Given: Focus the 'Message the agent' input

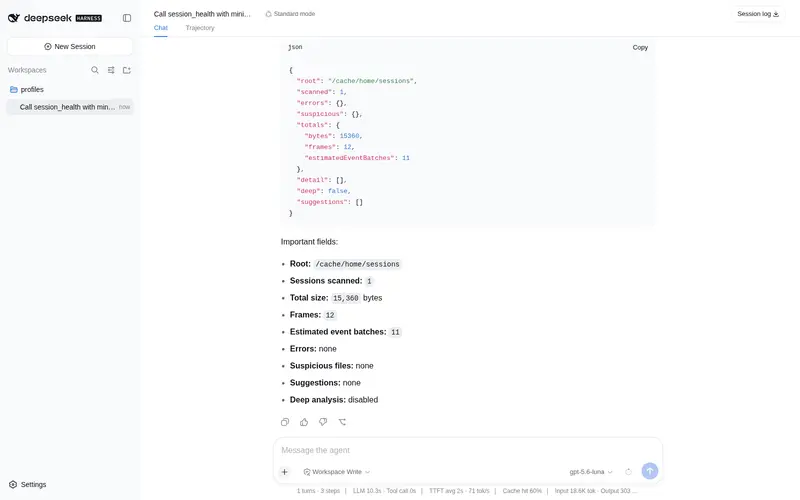Looking at the screenshot, I should [467, 450].
